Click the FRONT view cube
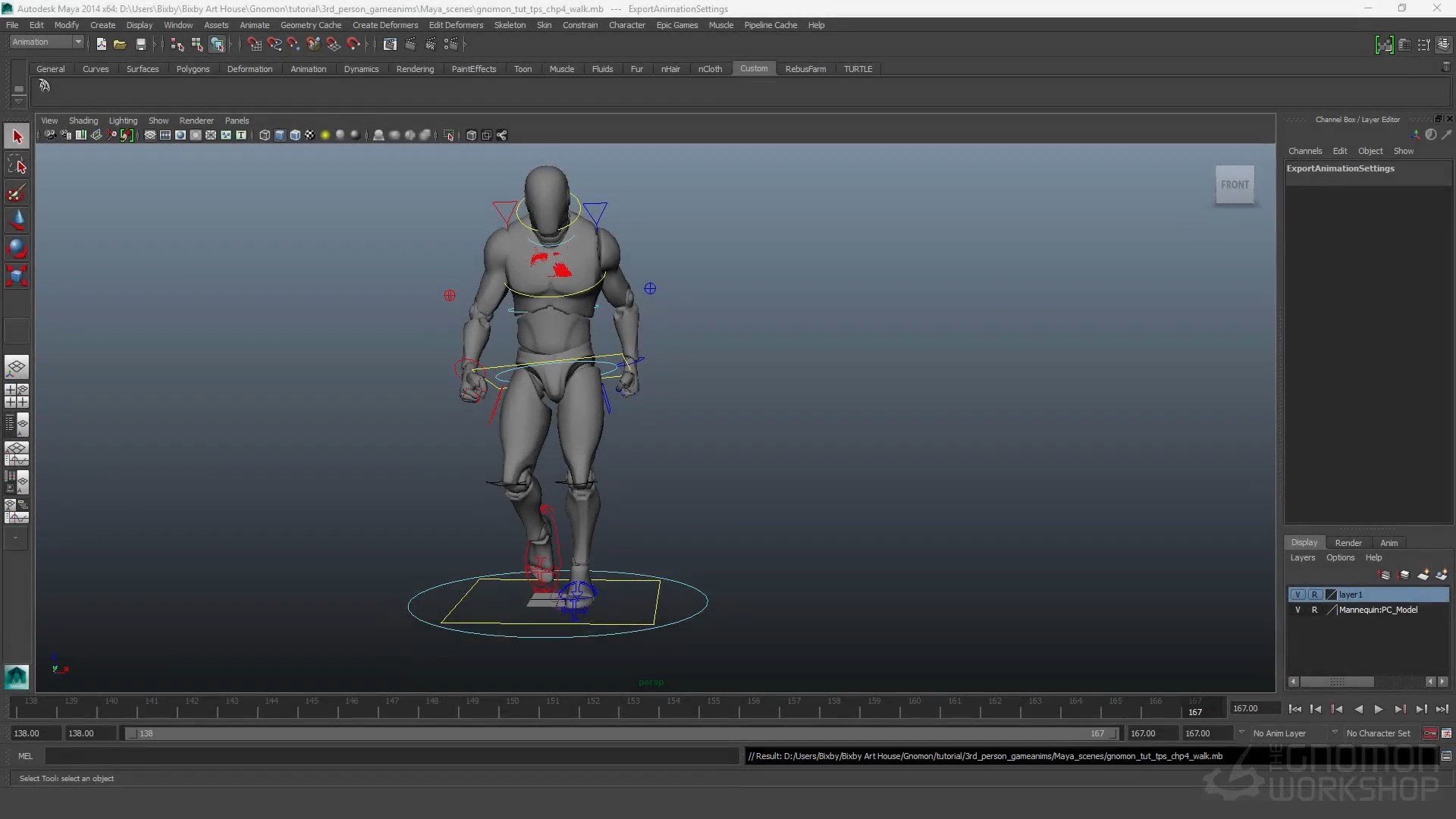The height and width of the screenshot is (819, 1456). (1234, 184)
